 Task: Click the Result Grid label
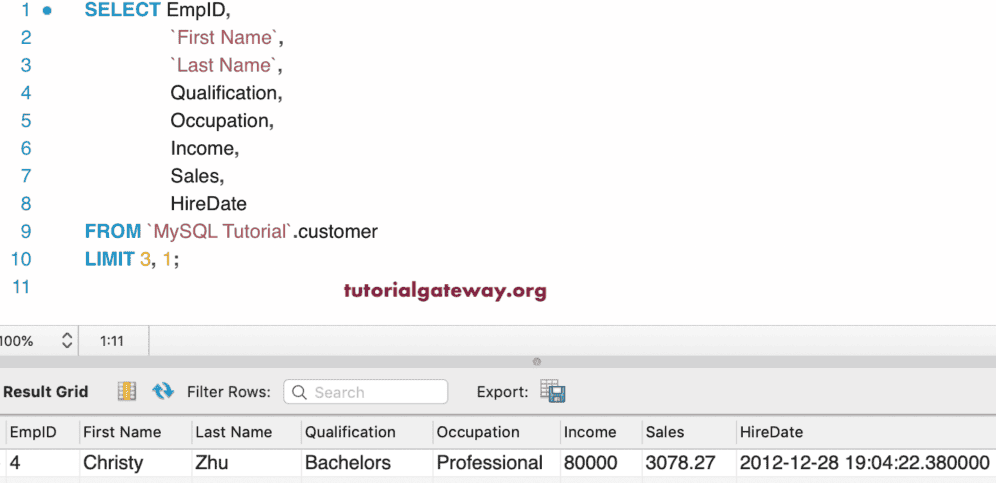point(46,392)
